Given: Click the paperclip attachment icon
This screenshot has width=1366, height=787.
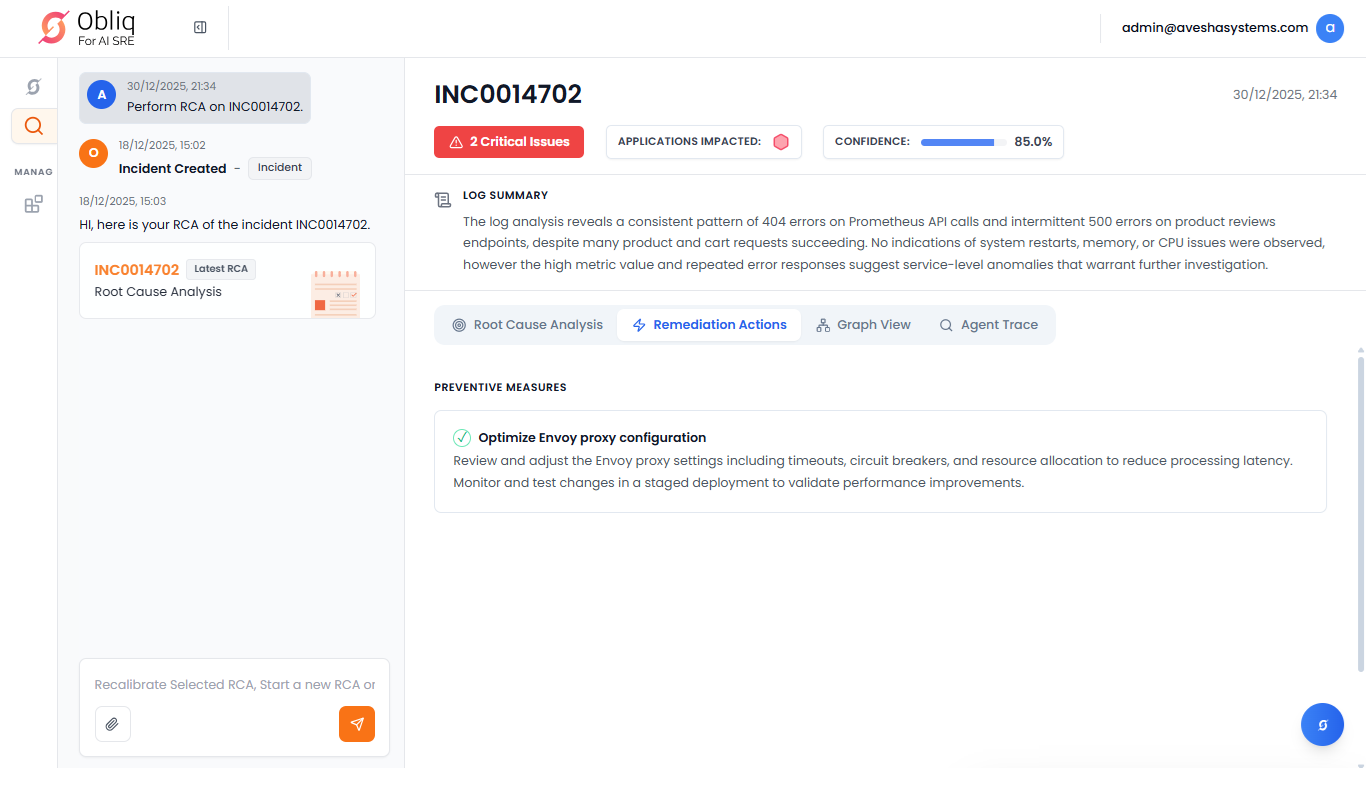Looking at the screenshot, I should [x=113, y=724].
